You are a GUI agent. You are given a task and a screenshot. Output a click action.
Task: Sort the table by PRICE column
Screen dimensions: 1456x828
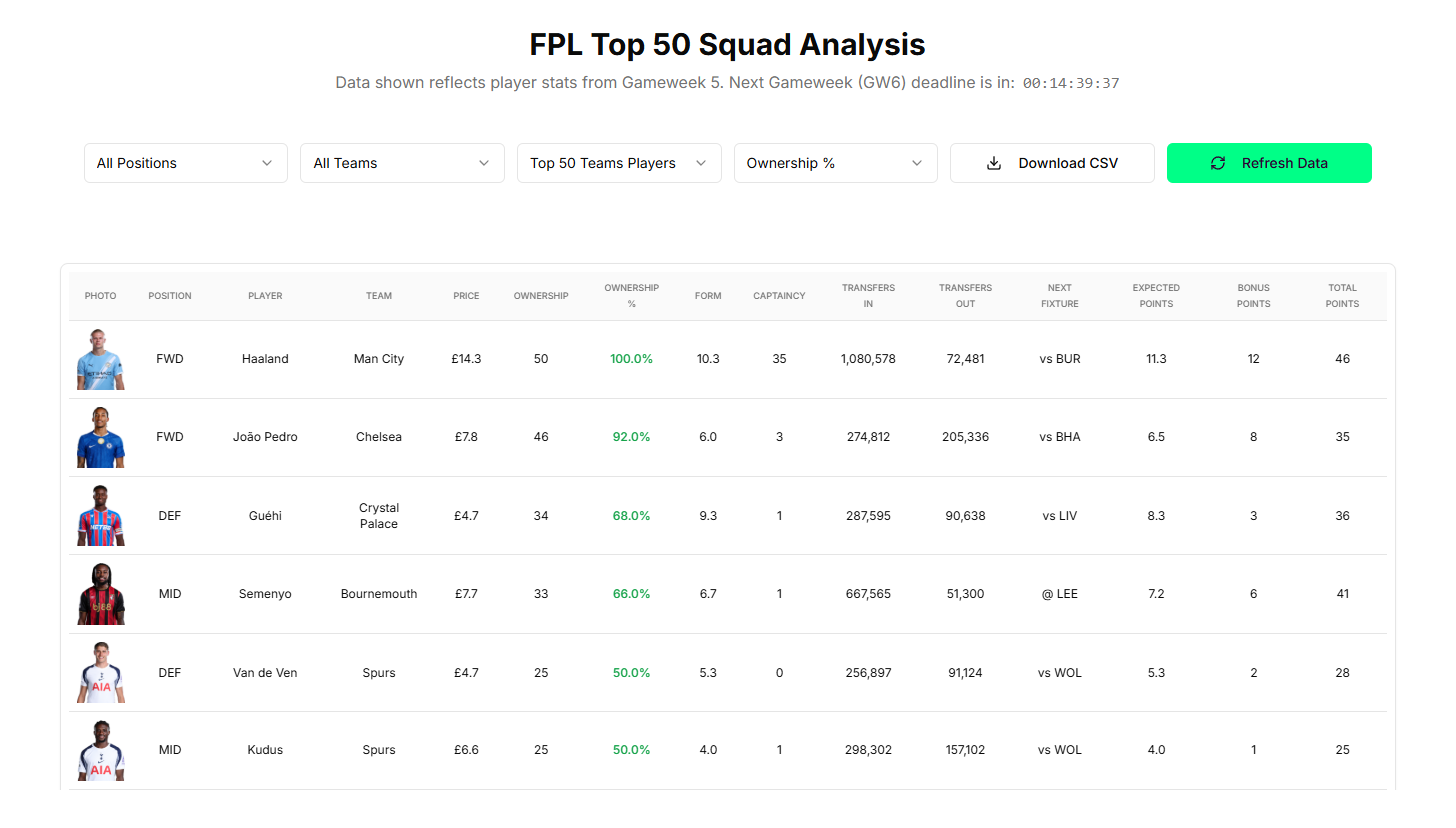(466, 295)
